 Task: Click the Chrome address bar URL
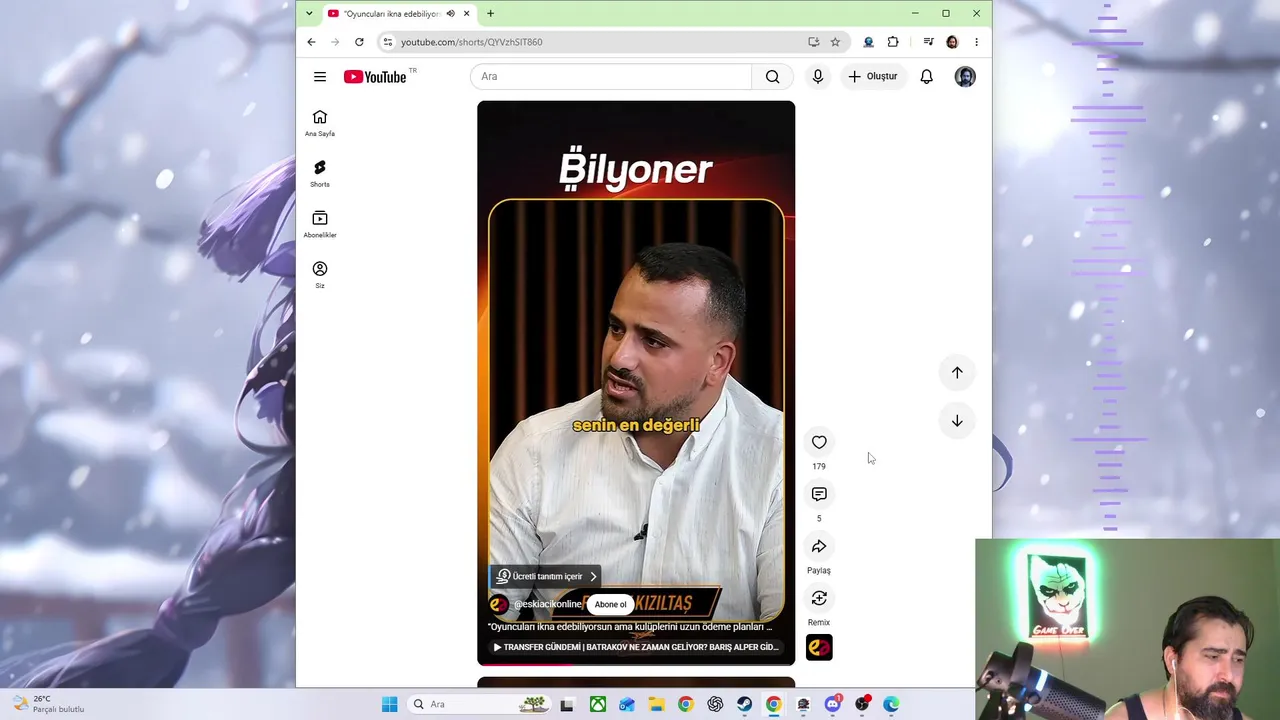(471, 42)
